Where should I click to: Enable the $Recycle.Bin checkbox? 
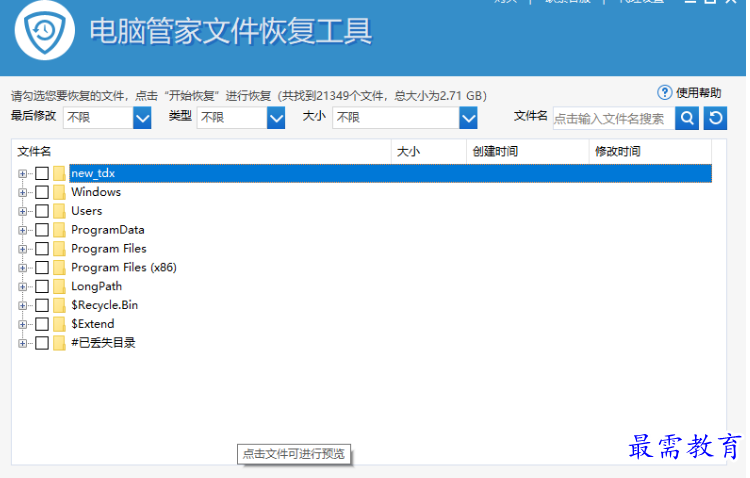[x=42, y=305]
